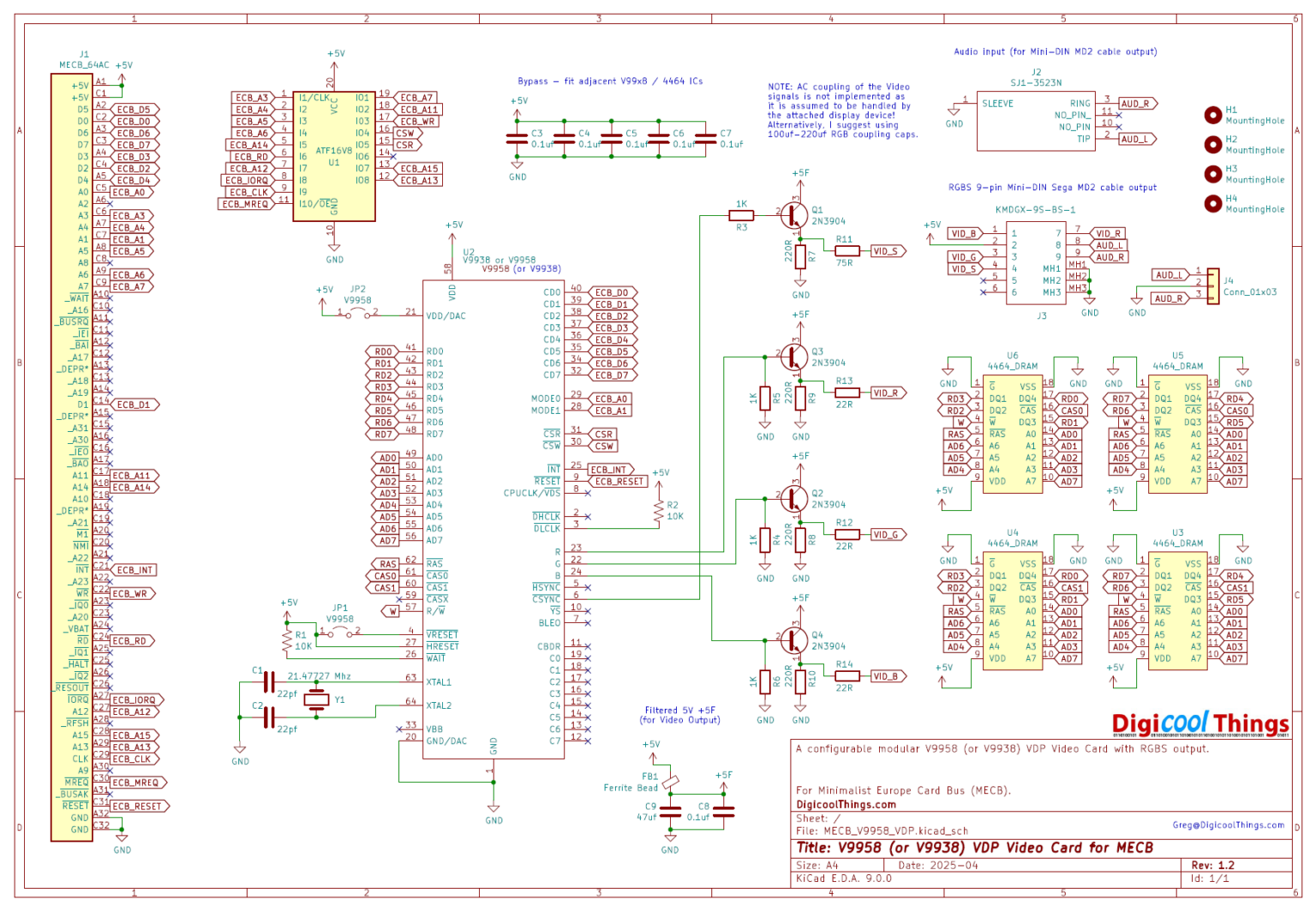
Task: Click the H1 MountingHole symbol
Action: (1212, 115)
